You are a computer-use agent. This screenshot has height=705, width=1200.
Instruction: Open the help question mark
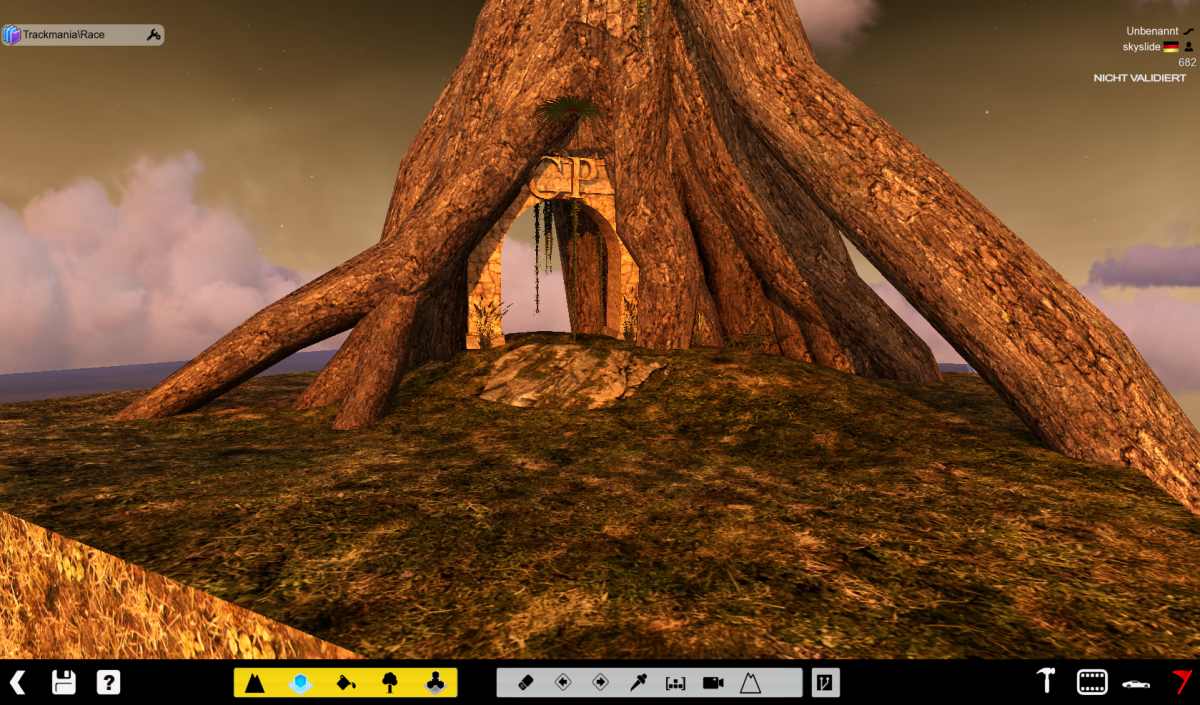tap(108, 683)
